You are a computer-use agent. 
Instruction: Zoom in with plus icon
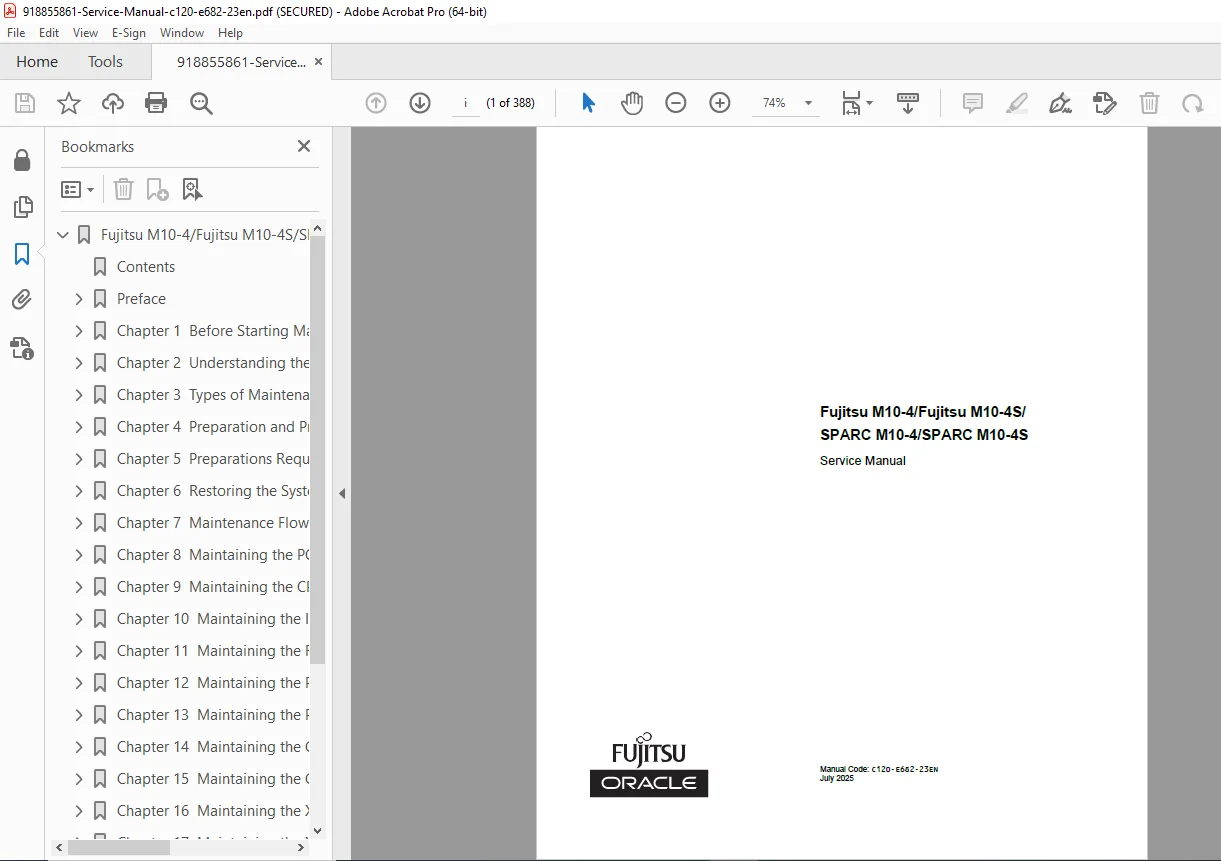720,103
